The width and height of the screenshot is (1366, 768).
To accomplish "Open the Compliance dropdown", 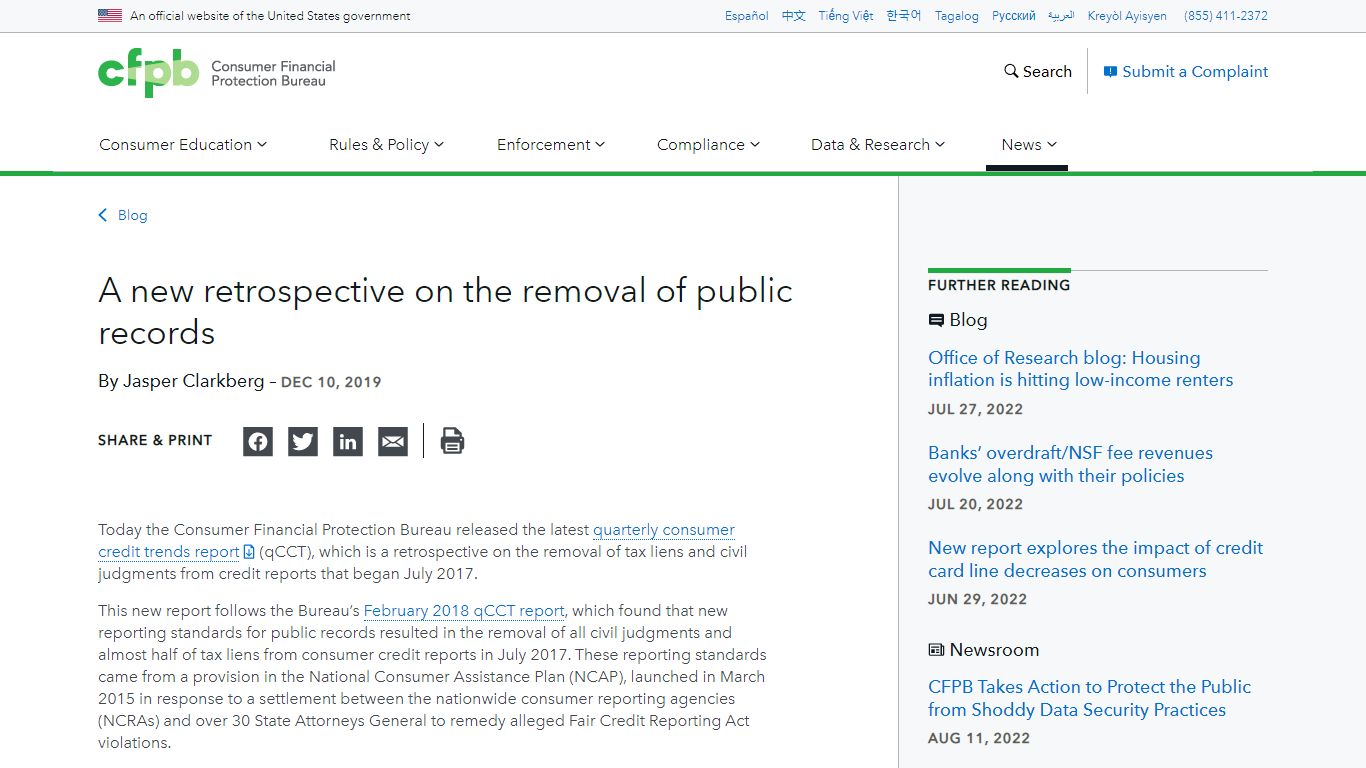I will click(708, 145).
